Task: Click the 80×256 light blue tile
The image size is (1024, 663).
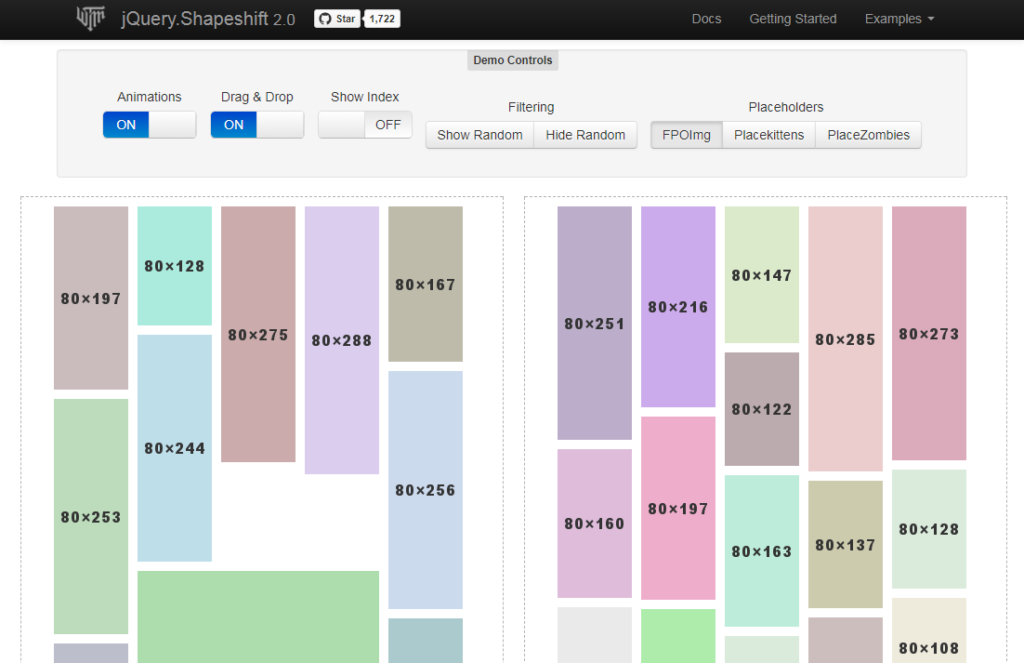Action: pos(425,490)
